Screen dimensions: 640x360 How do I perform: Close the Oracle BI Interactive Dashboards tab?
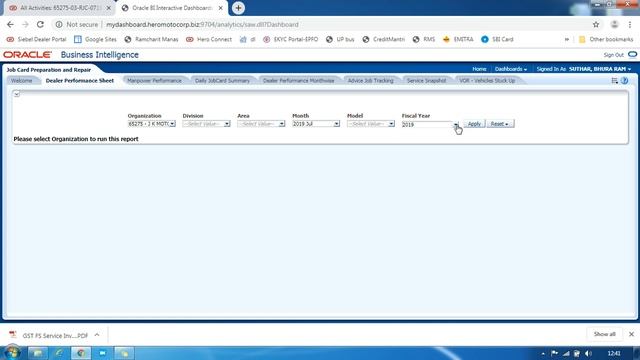point(220,8)
